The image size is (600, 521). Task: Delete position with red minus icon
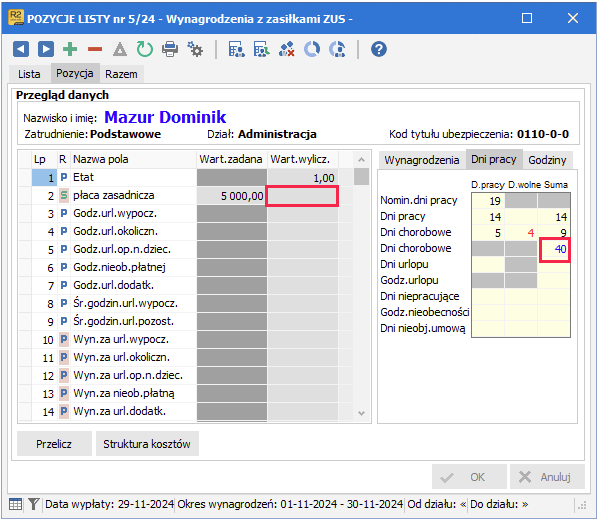coord(95,49)
